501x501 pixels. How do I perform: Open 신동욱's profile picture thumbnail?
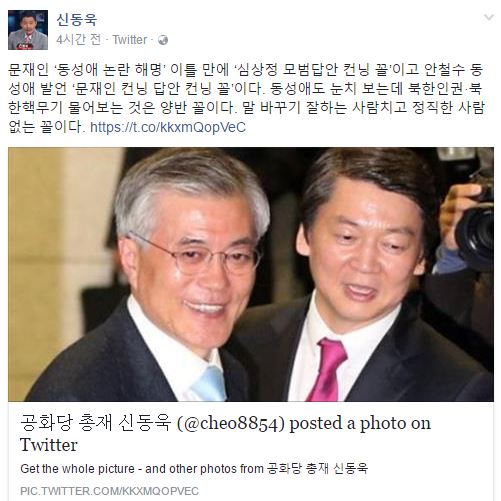click(28, 30)
